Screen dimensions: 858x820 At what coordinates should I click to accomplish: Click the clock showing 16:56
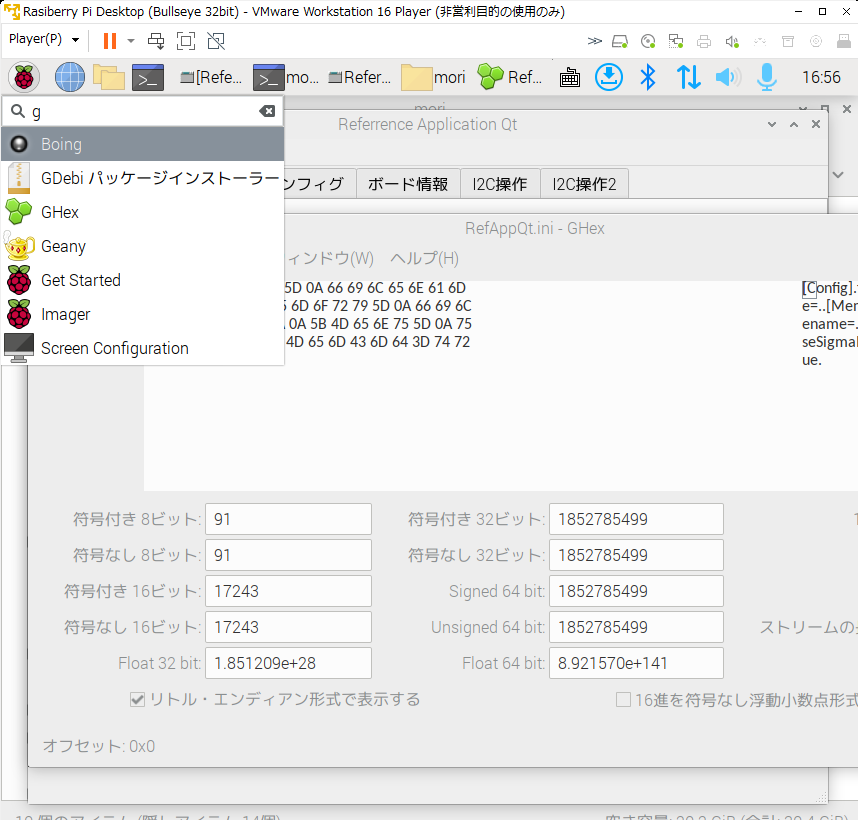point(821,77)
